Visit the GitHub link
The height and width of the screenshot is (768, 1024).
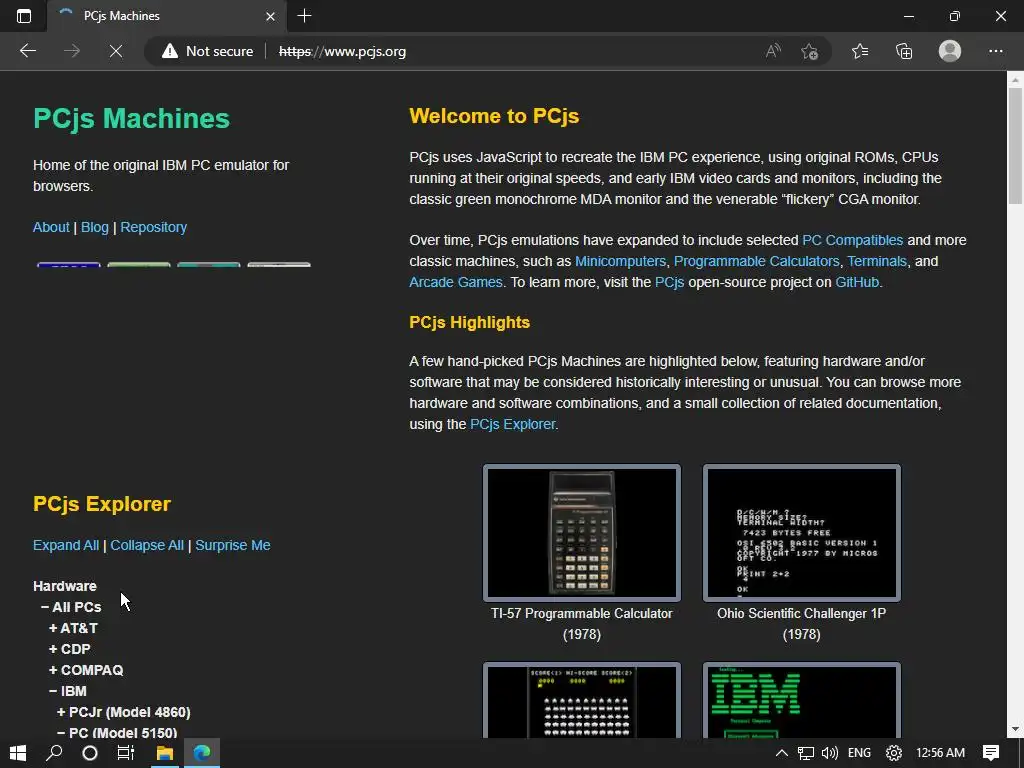pos(857,282)
